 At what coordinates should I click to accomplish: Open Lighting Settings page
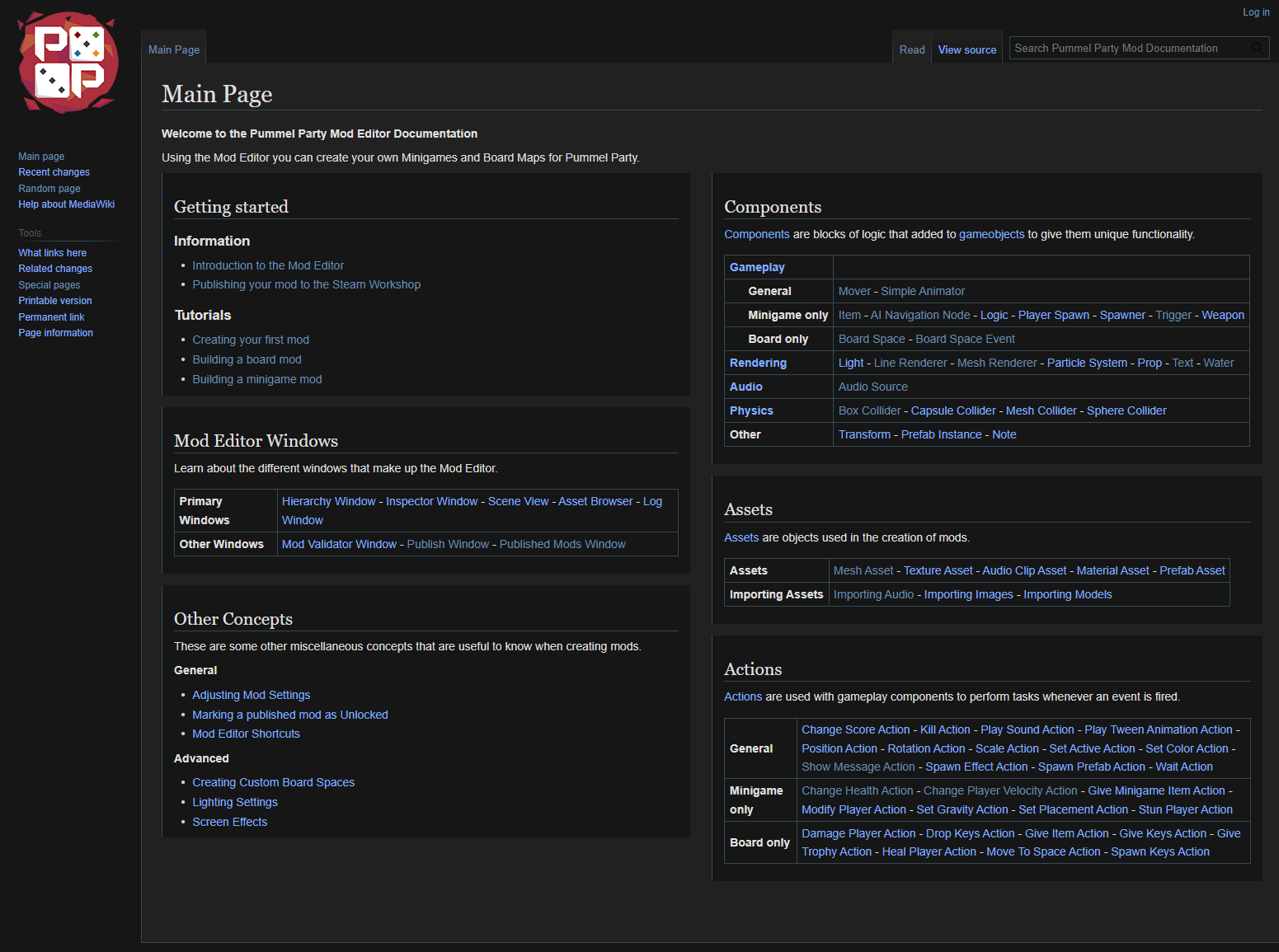235,802
